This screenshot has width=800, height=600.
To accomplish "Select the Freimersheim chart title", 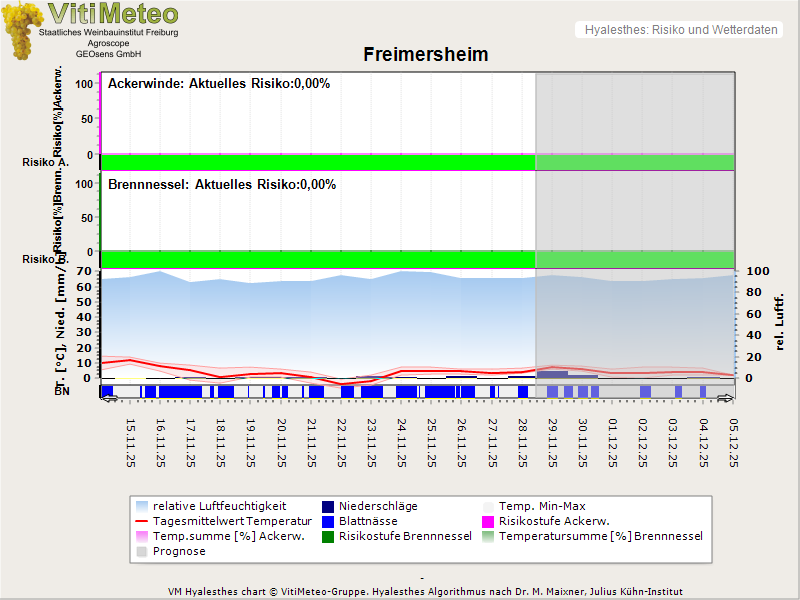I will (x=428, y=55).
